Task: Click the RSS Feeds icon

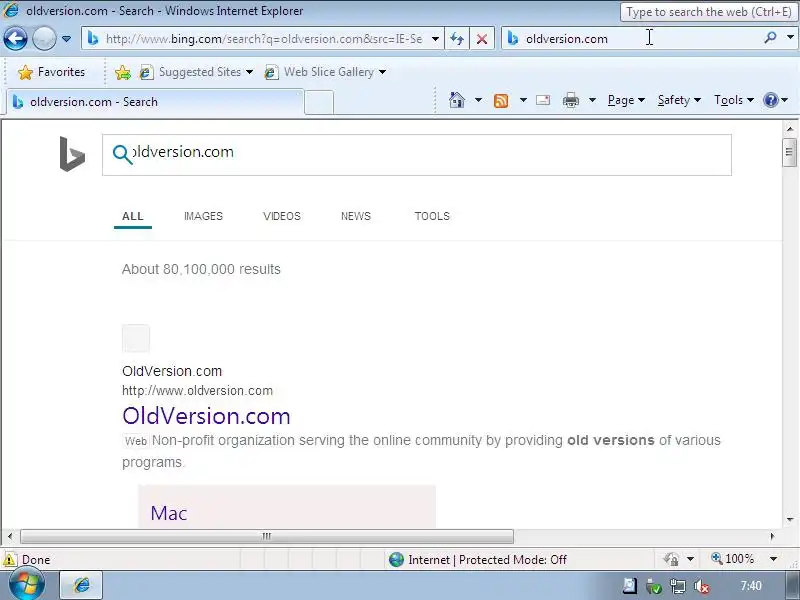Action: [501, 101]
